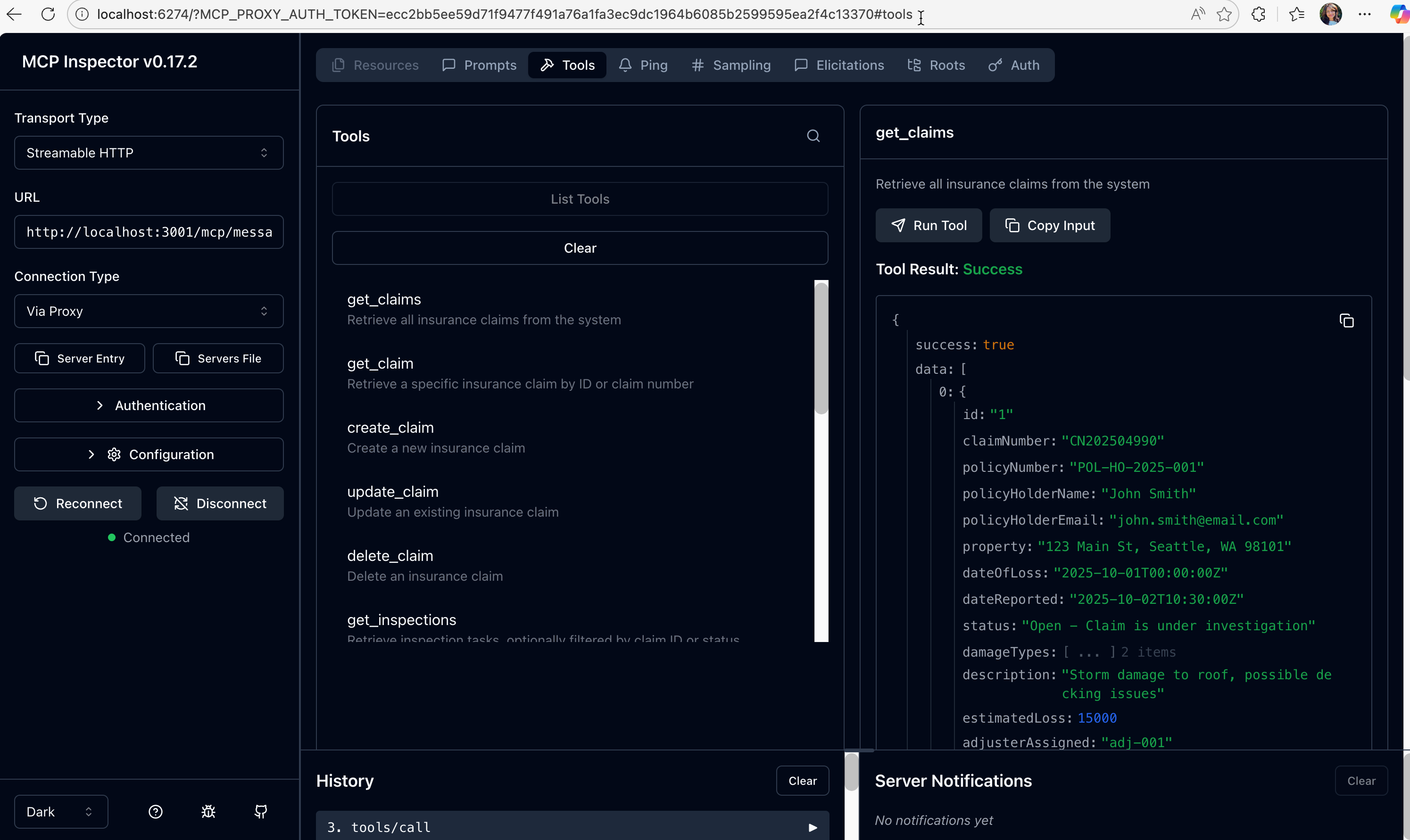Click the List Tools button
Viewport: 1410px width, 840px height.
579,198
